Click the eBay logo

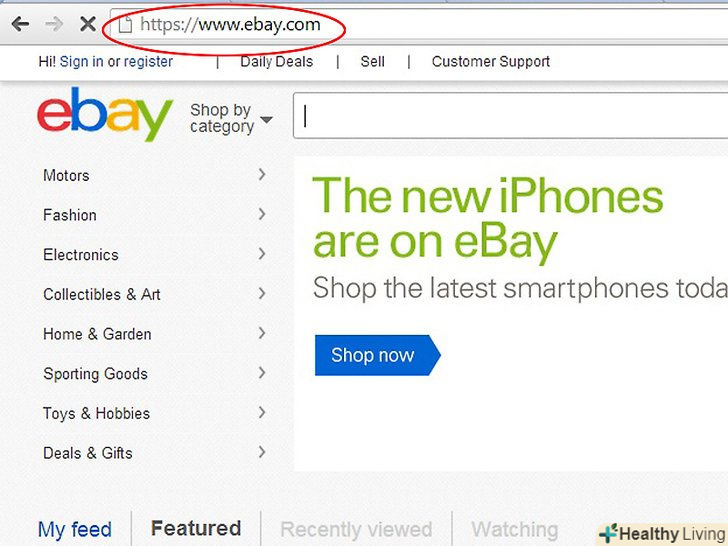[x=104, y=115]
